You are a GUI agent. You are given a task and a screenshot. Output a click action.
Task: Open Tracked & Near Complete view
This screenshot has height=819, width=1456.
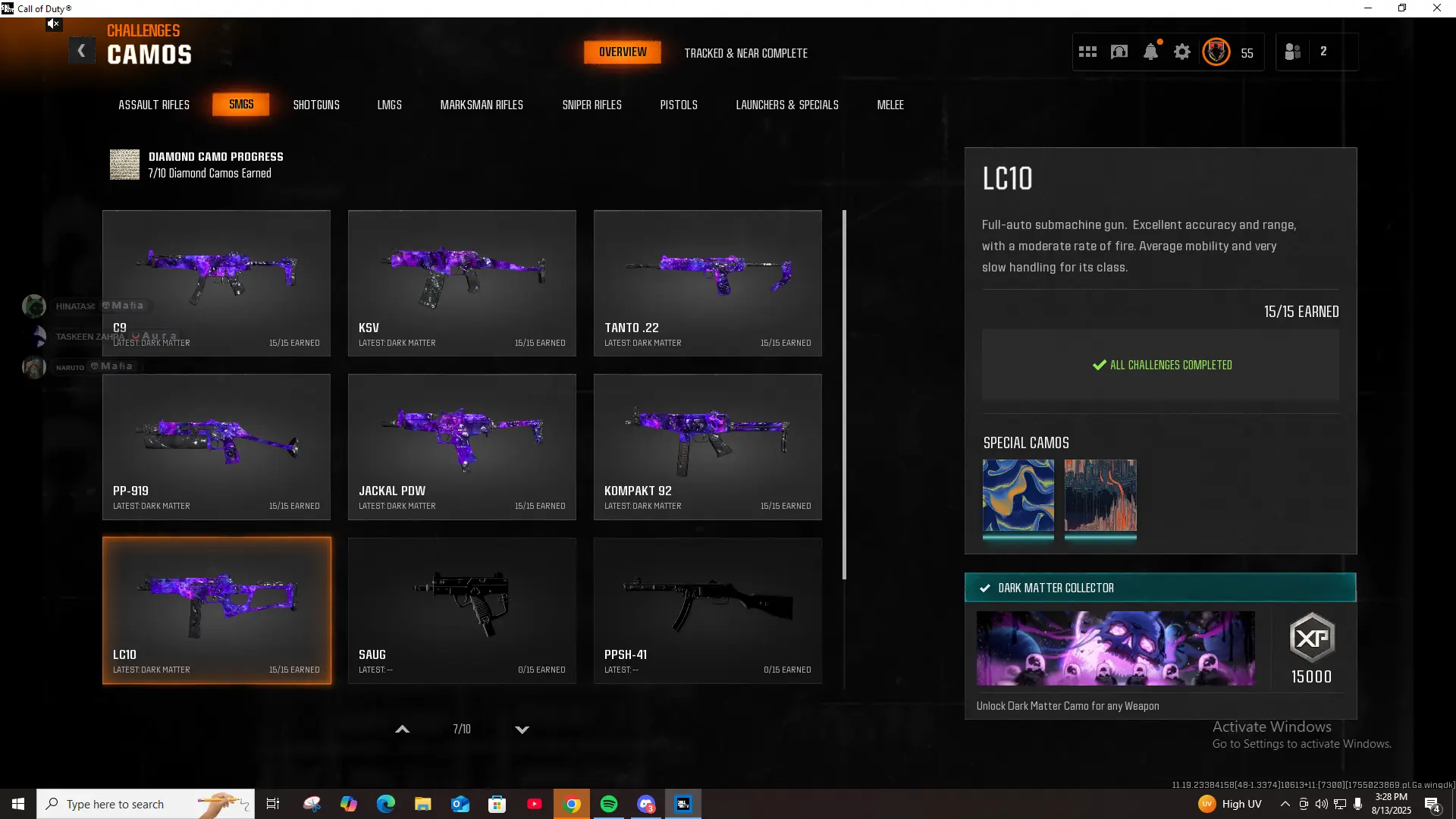(745, 53)
